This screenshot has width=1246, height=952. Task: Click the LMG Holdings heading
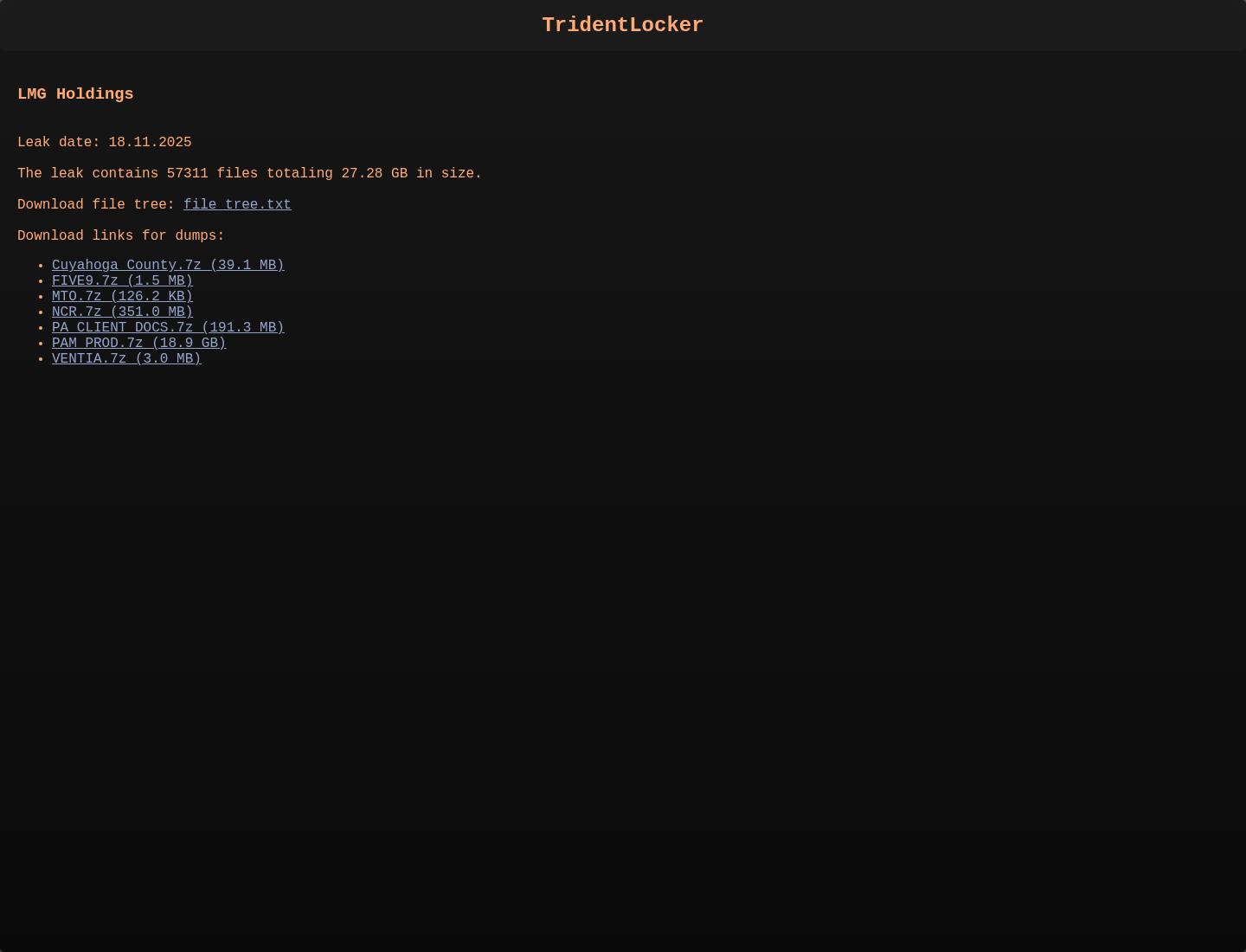pos(75,94)
